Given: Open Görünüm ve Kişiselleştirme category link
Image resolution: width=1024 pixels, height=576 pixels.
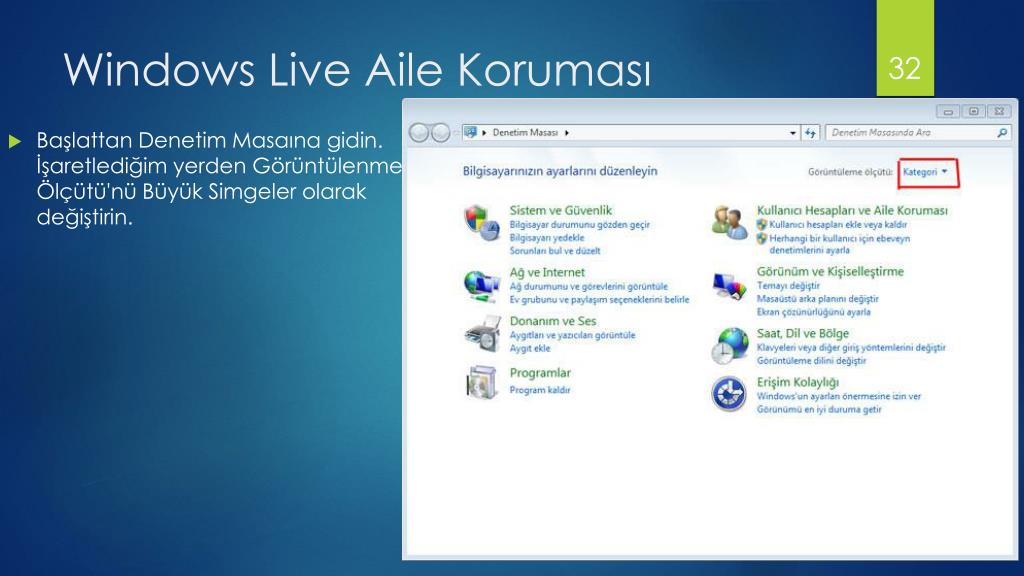Looking at the screenshot, I should 830,272.
